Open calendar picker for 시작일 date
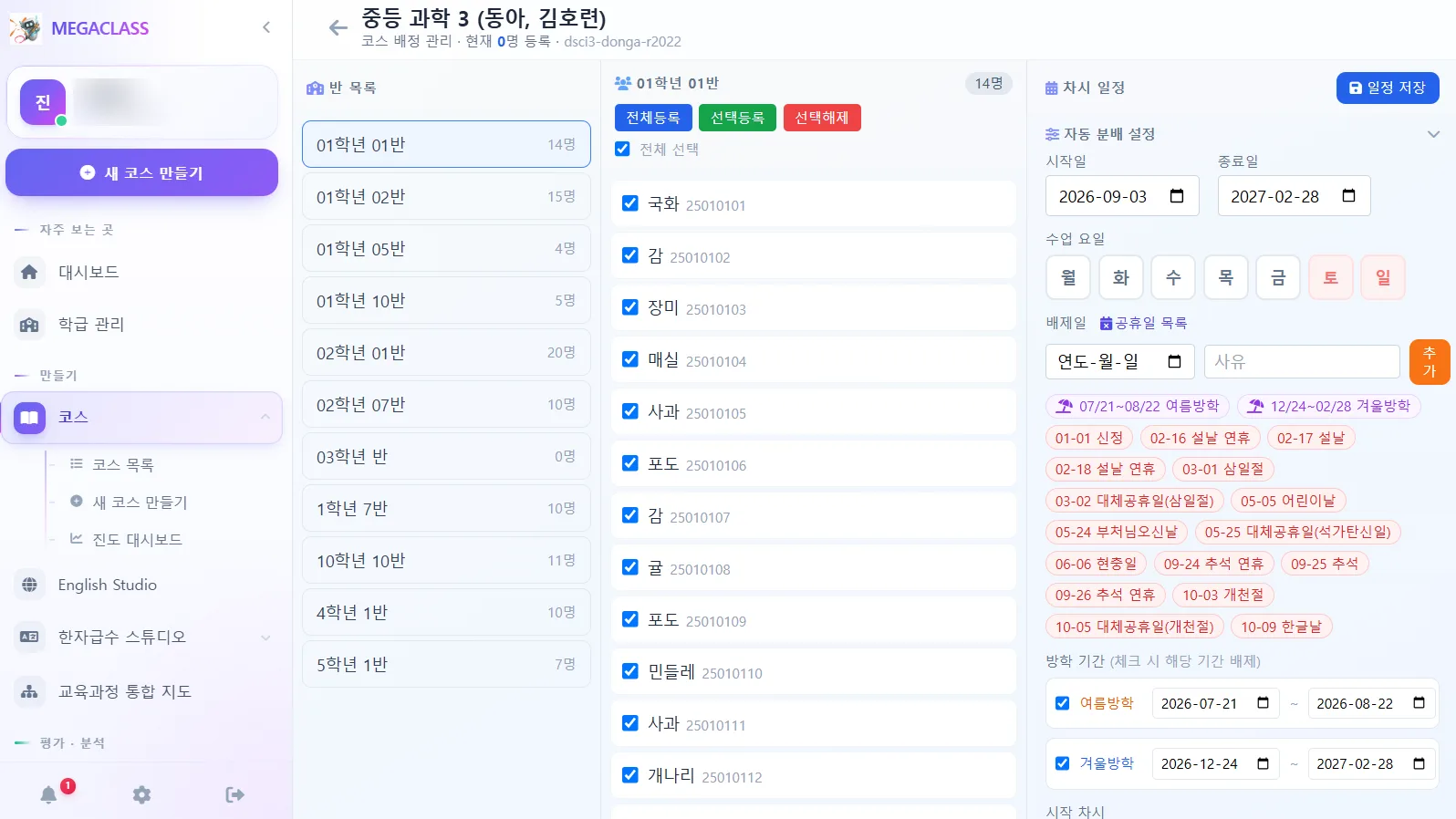The width and height of the screenshot is (1456, 819). click(1177, 196)
